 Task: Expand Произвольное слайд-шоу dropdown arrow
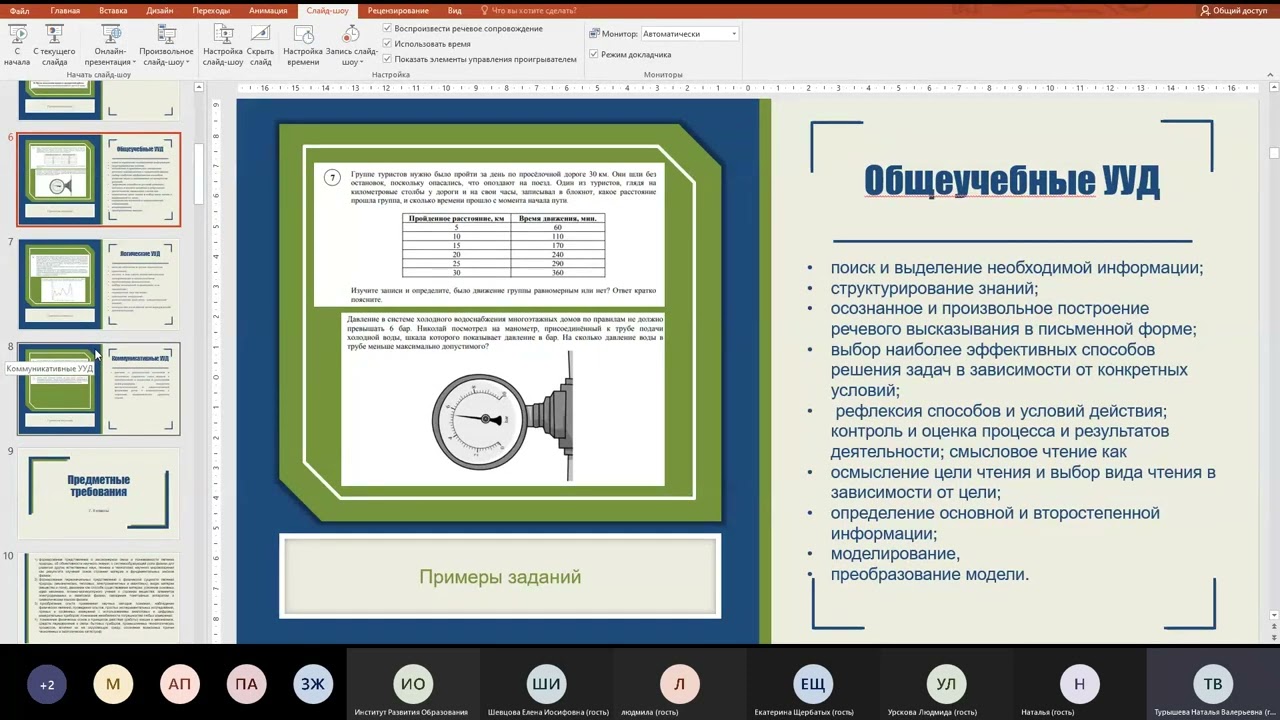point(187,62)
